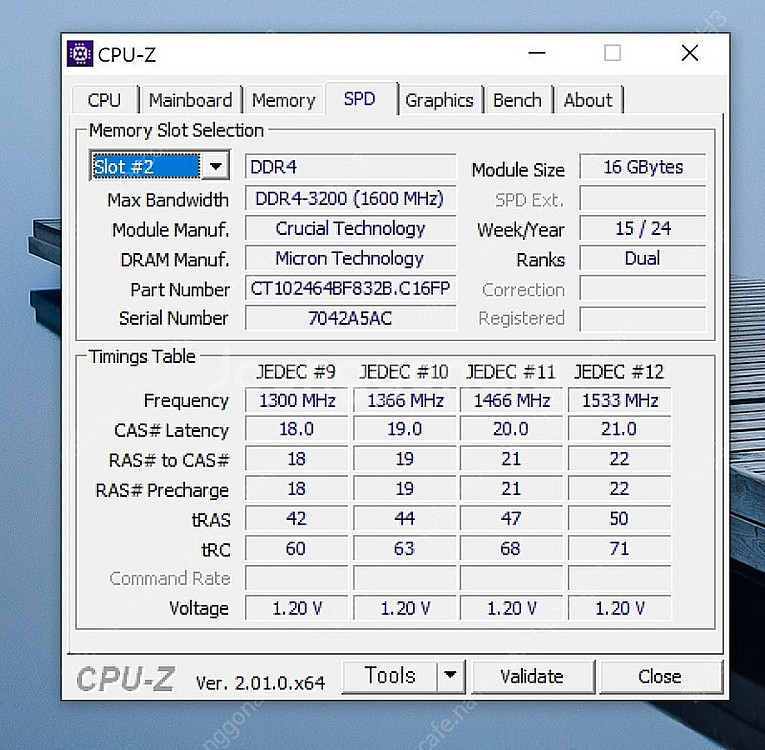Viewport: 765px width, 750px height.
Task: Close the CPU-Z window with X
Action: pyautogui.click(x=689, y=54)
